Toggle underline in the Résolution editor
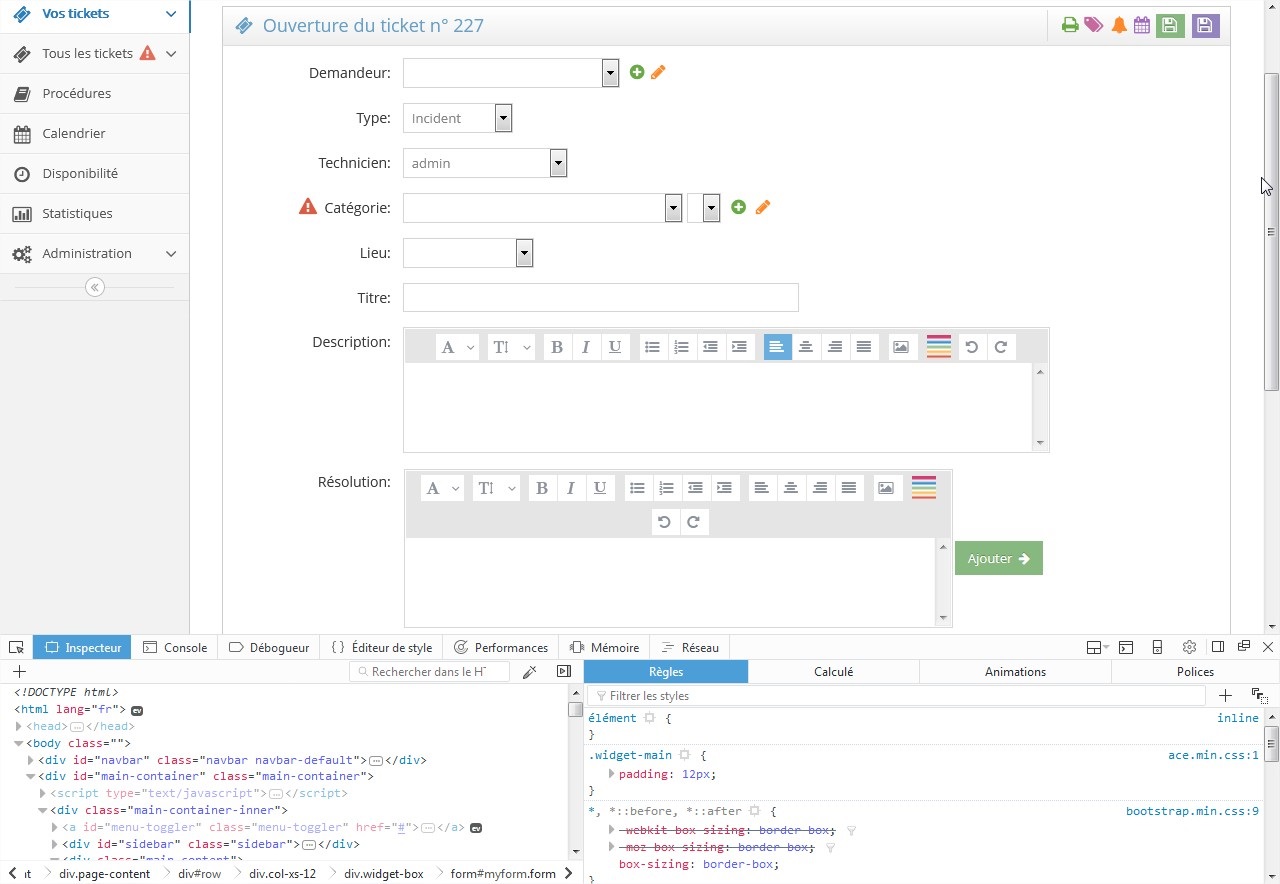The width and height of the screenshot is (1280, 884). (600, 488)
